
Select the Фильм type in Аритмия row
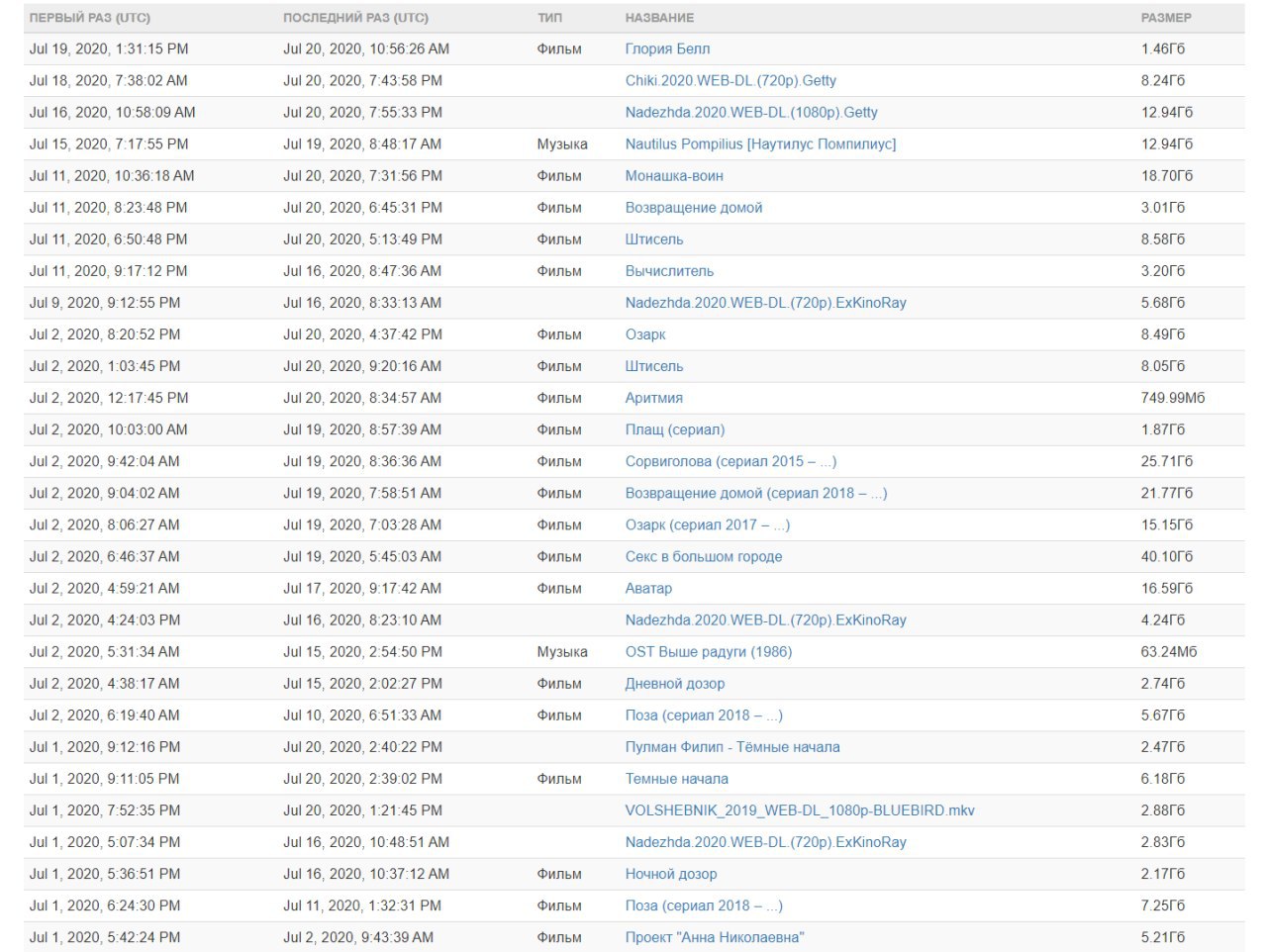(x=559, y=397)
